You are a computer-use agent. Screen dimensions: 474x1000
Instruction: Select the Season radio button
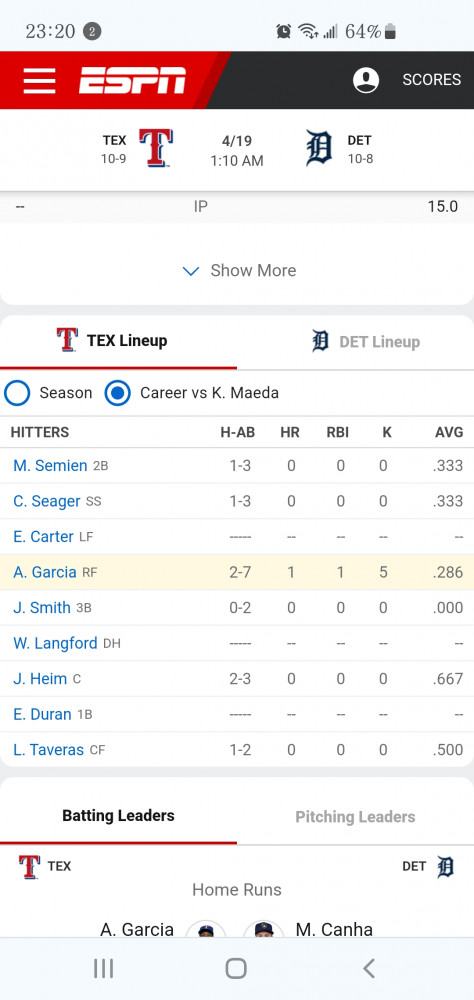coord(17,393)
